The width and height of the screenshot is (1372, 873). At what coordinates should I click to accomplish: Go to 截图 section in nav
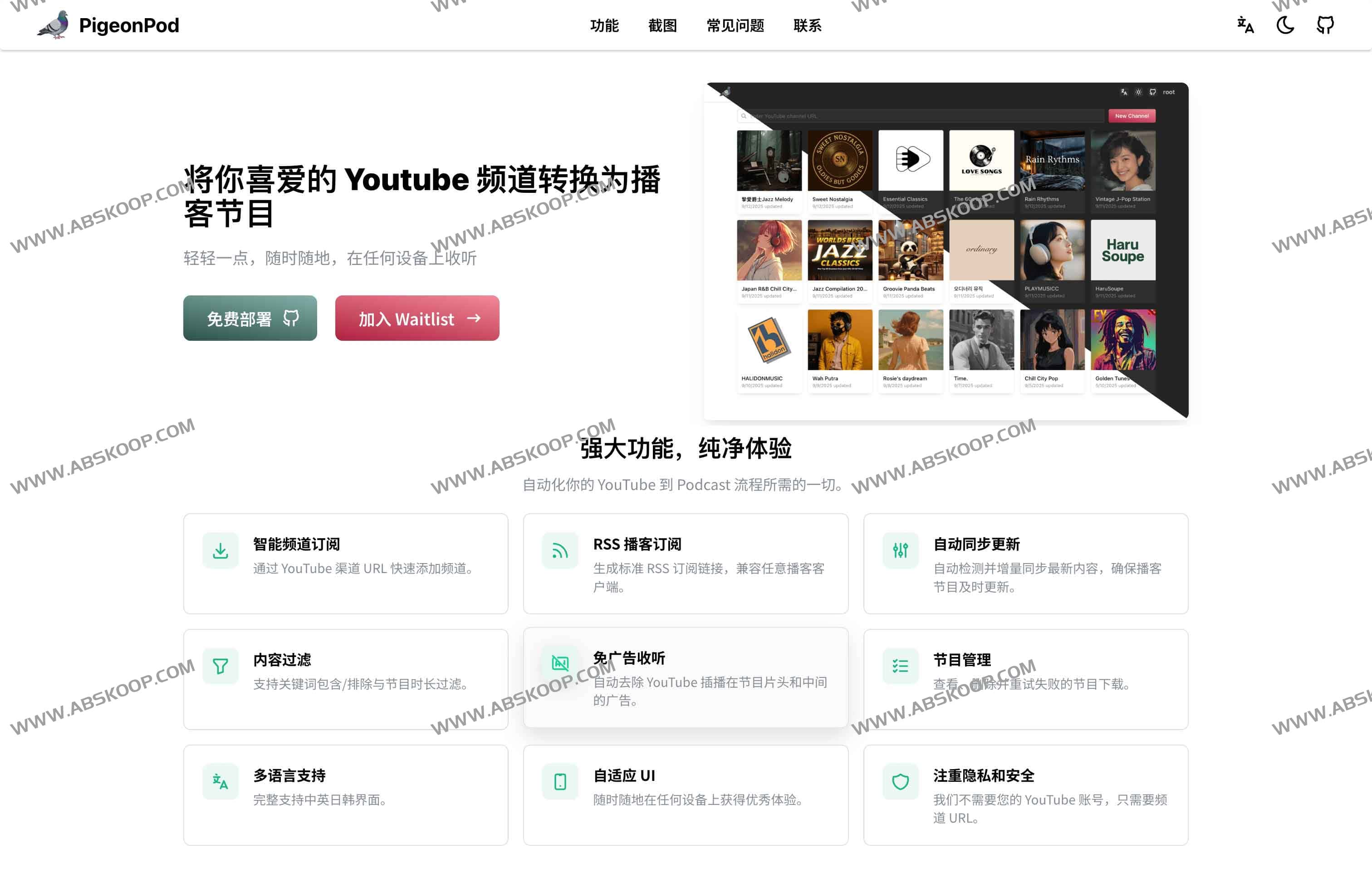pos(662,26)
